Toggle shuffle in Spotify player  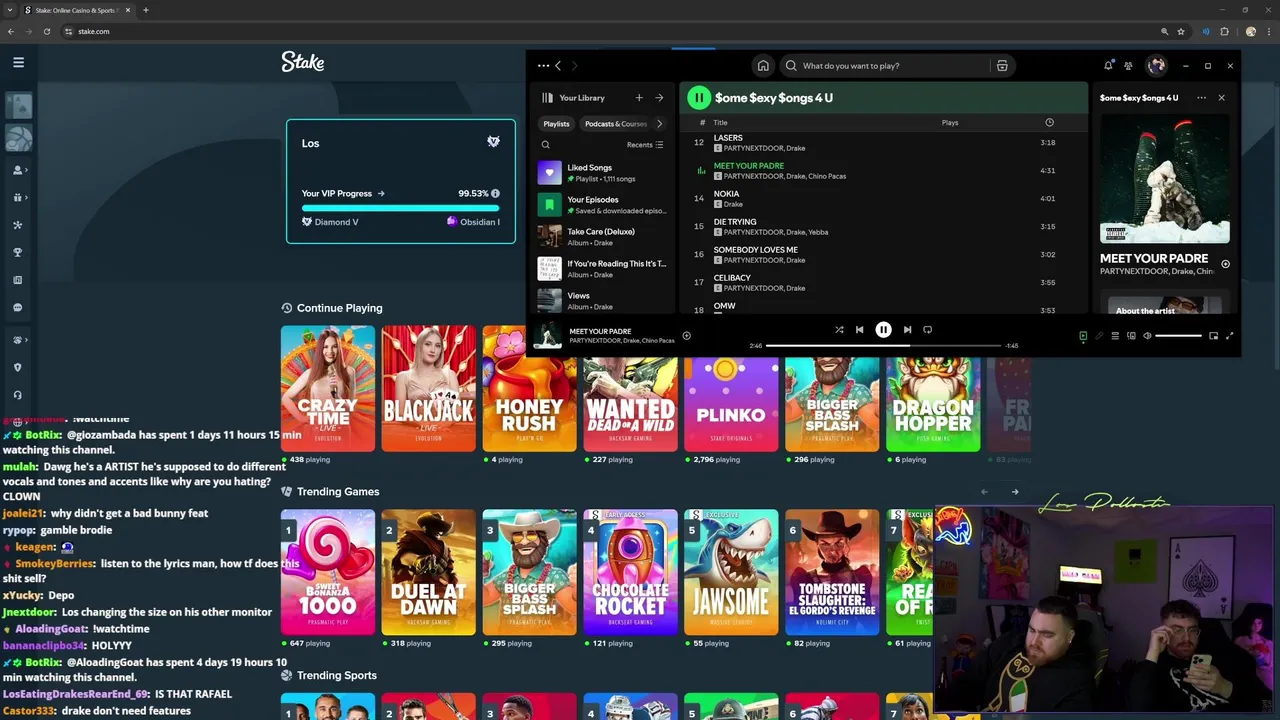point(839,330)
